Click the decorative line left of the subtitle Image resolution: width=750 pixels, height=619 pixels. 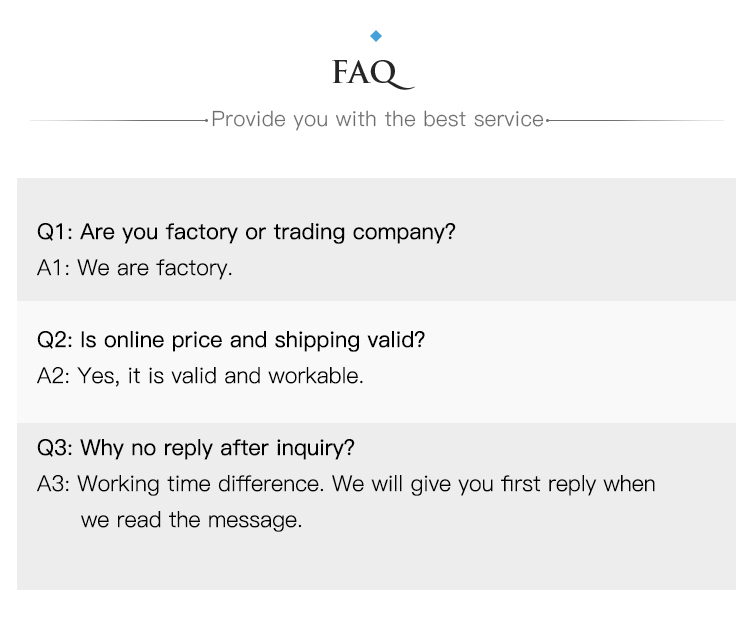click(119, 121)
